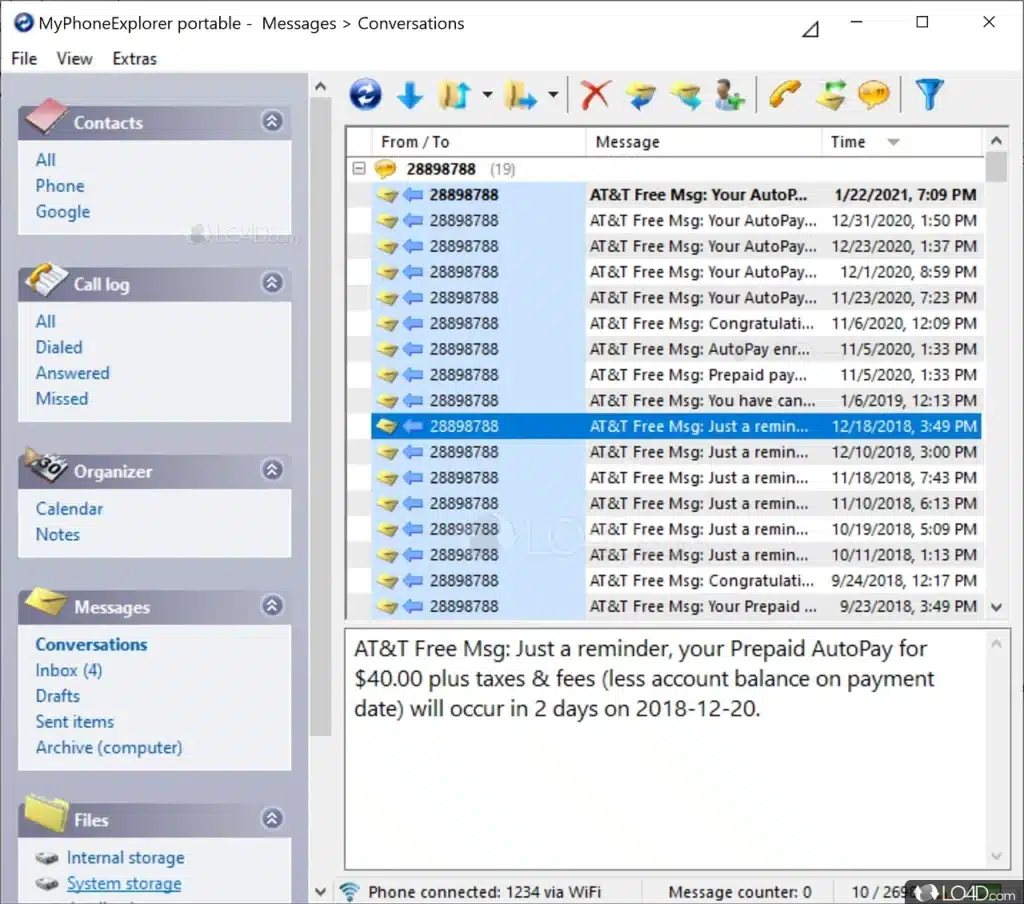The image size is (1024, 904).
Task: Select the message dated 10/19/2018, 5:09 PM
Action: 675,530
